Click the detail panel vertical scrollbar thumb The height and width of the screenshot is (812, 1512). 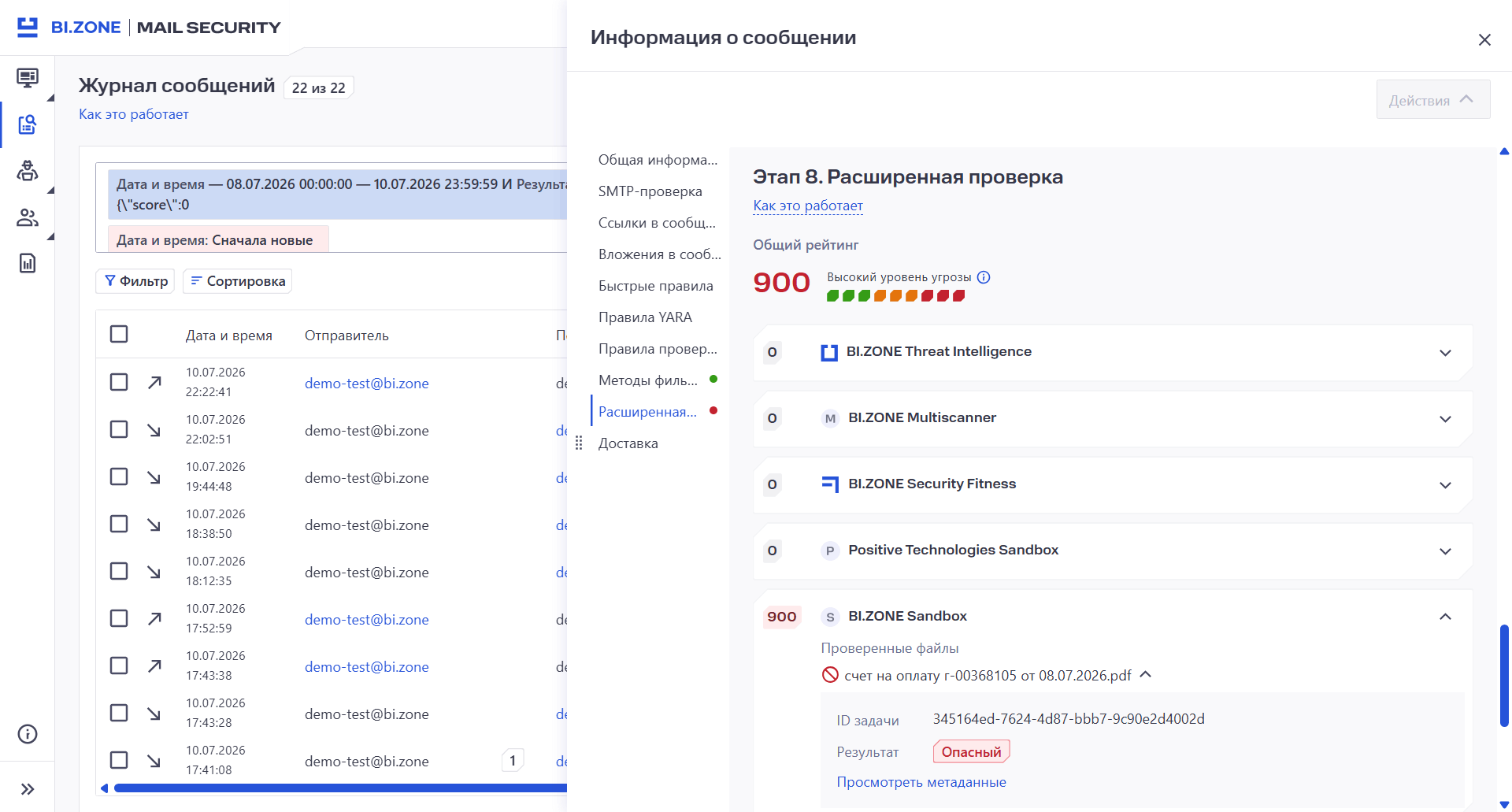point(1504,676)
